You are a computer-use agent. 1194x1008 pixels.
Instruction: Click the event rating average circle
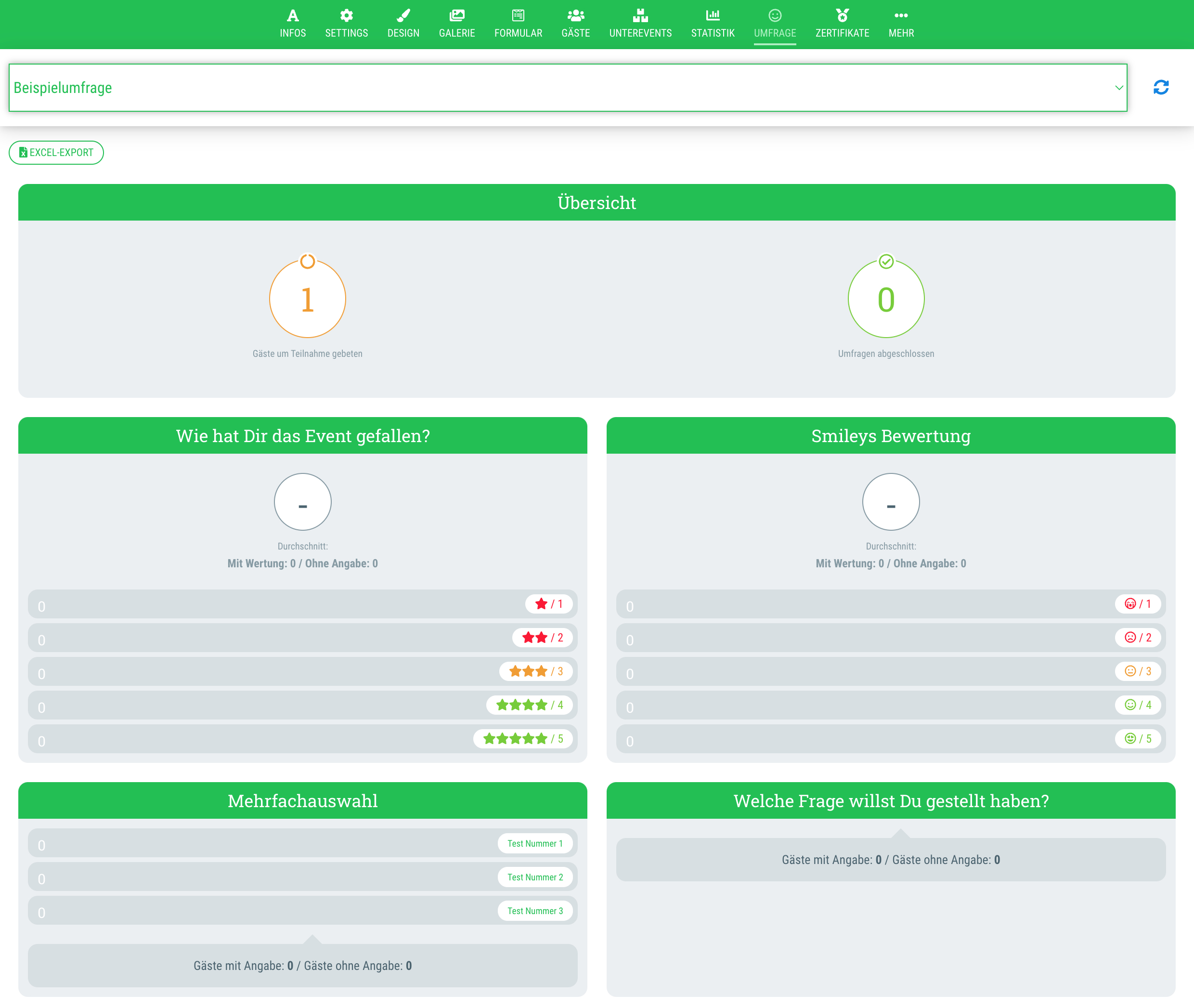tap(302, 502)
